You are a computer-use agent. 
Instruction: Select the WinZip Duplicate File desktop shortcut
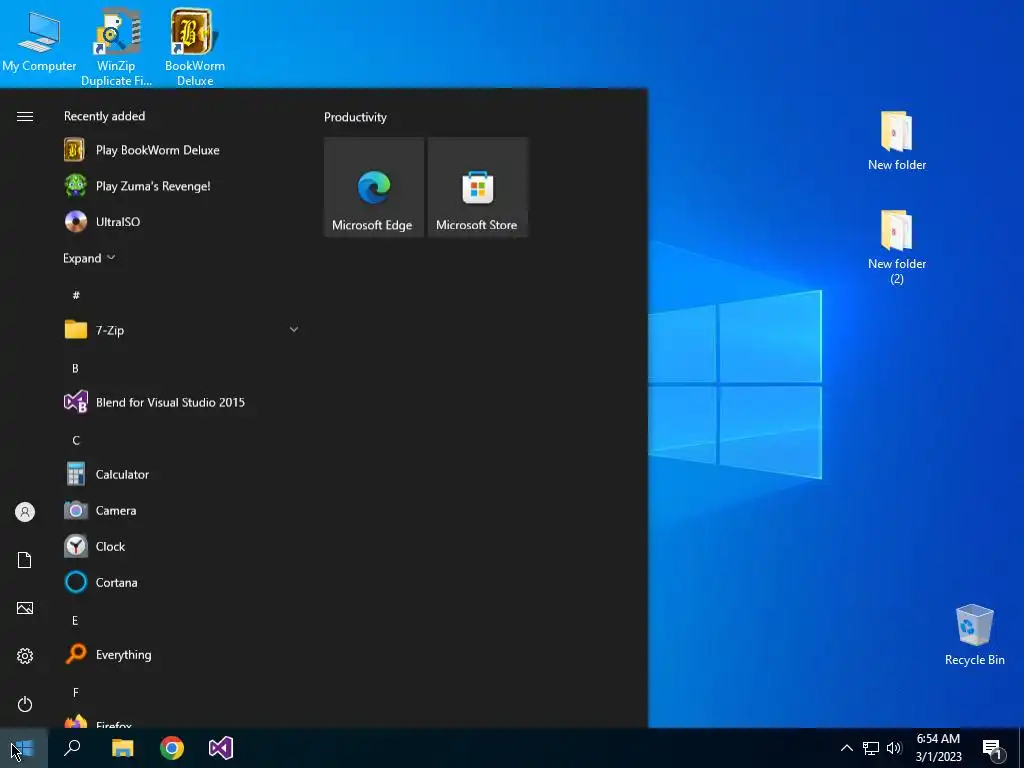coord(116,47)
